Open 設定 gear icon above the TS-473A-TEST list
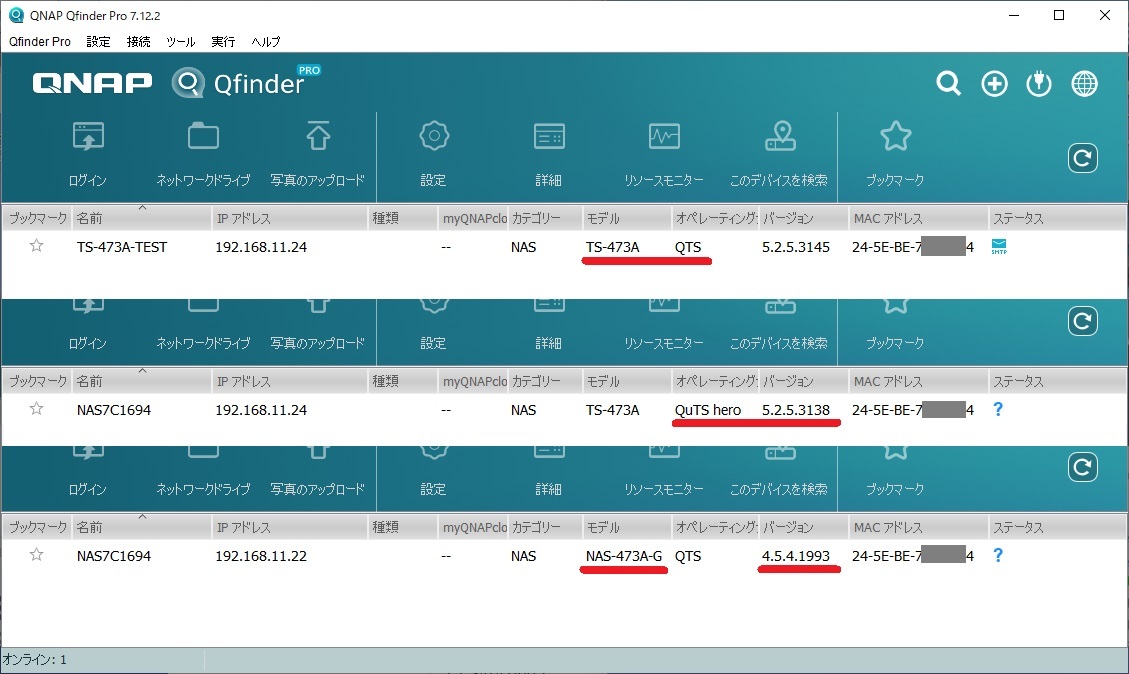This screenshot has height=674, width=1129. point(434,135)
